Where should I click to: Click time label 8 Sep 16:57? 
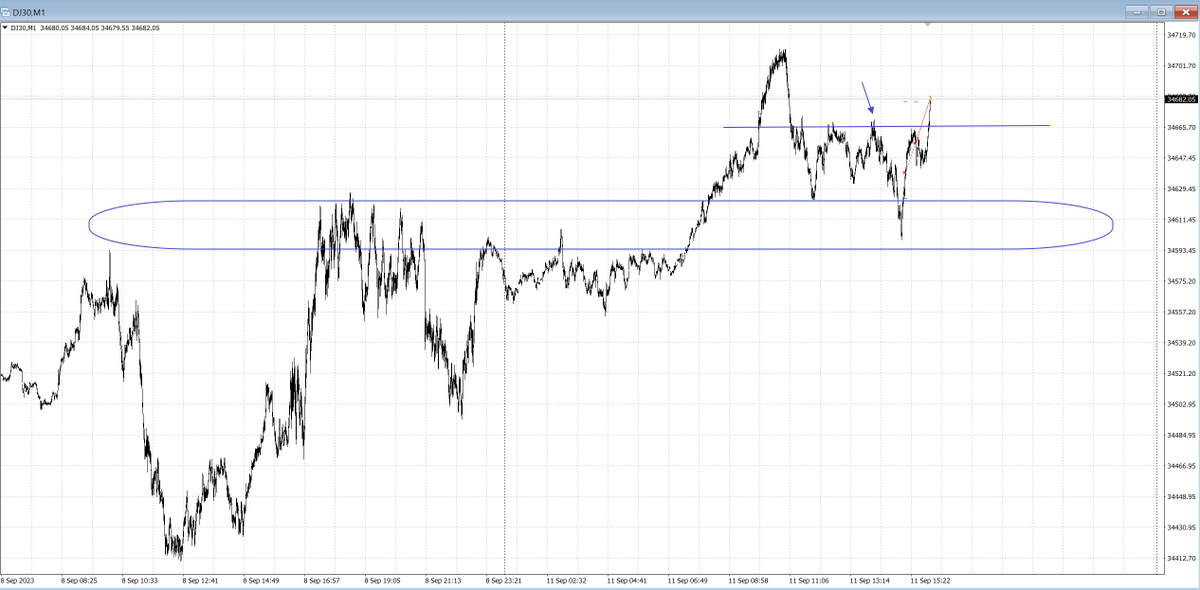[x=322, y=579]
